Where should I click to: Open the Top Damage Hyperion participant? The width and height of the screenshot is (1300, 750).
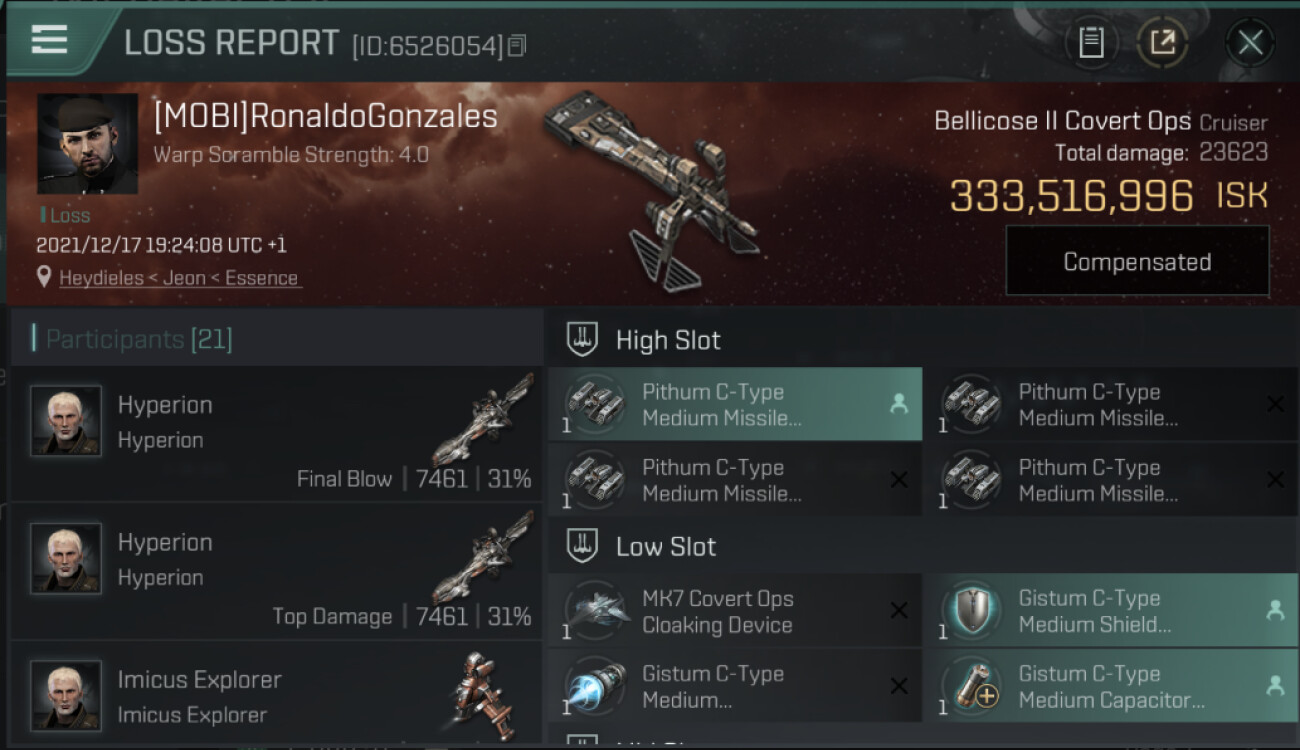coord(277,571)
